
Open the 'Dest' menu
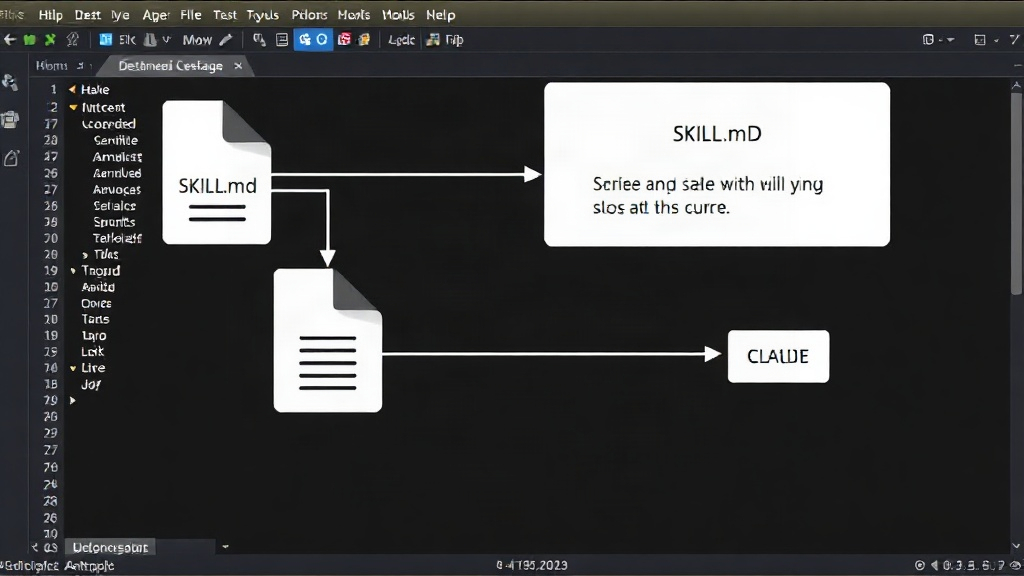[88, 14]
